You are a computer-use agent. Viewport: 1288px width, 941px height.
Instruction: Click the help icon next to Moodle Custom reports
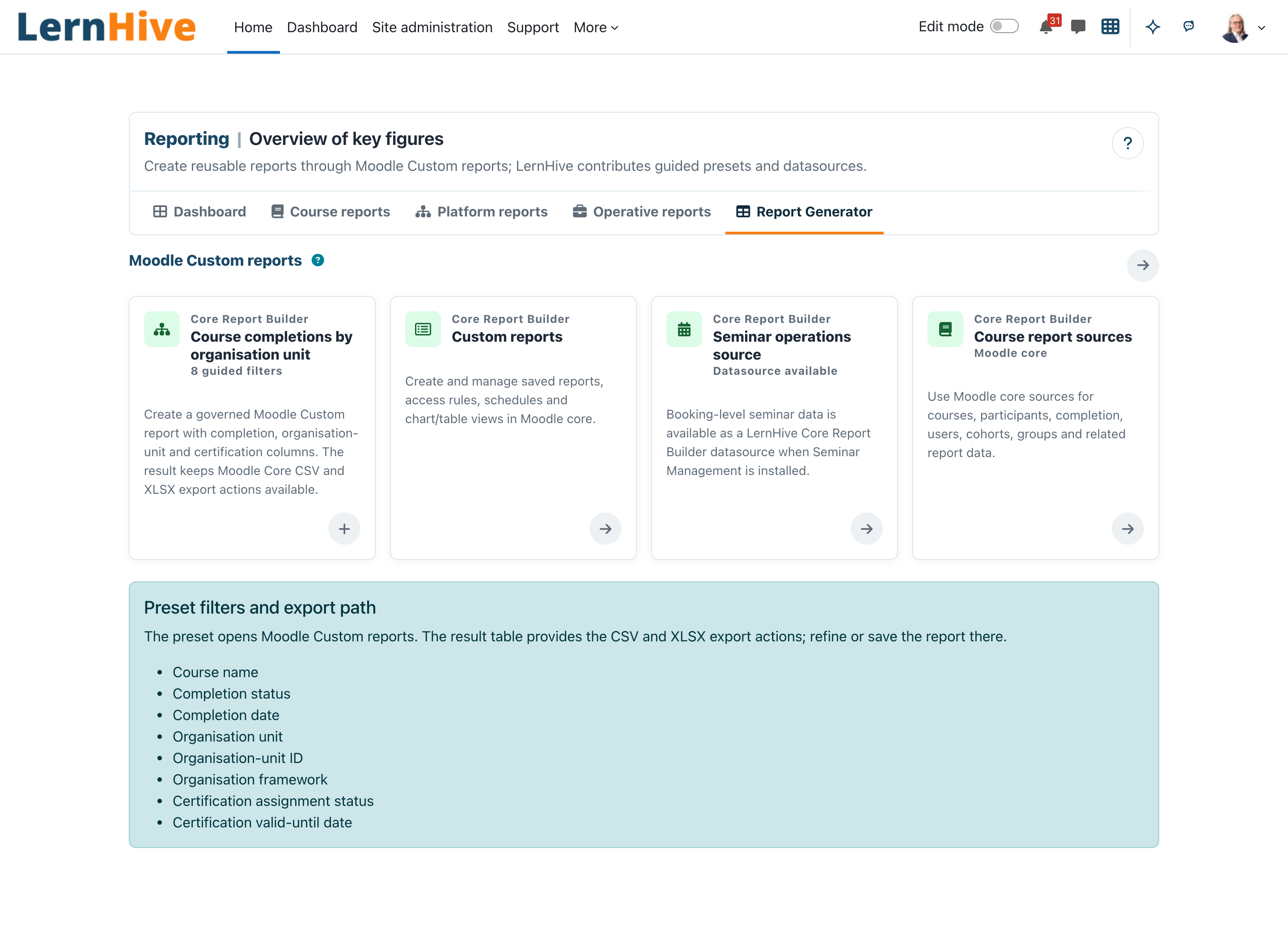pyautogui.click(x=318, y=260)
